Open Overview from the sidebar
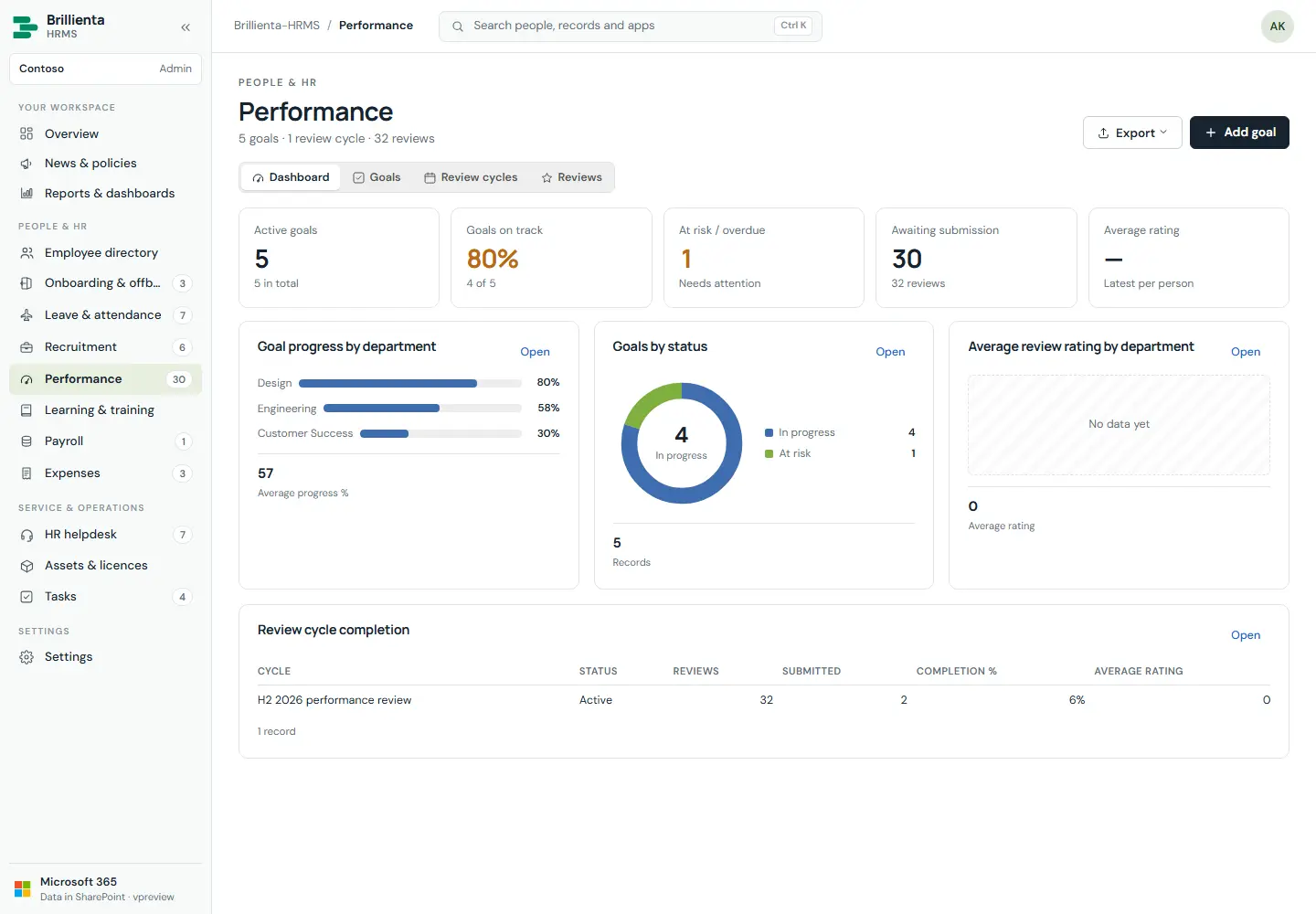The height and width of the screenshot is (914, 1316). (x=105, y=133)
